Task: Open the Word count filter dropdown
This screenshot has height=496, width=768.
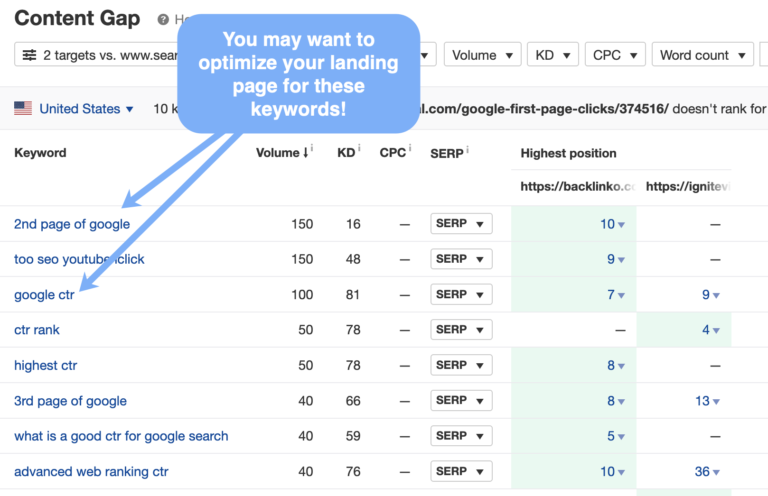Action: coord(702,55)
